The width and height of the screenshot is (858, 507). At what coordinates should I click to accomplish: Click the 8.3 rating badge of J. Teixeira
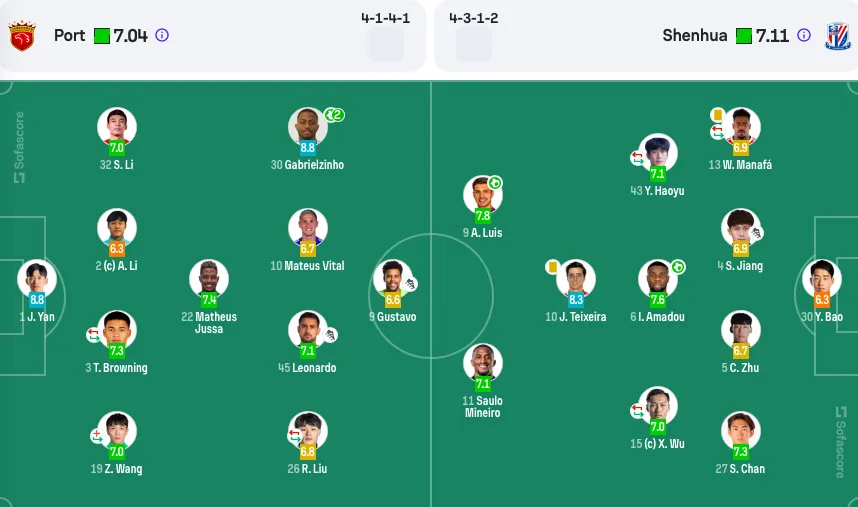[576, 299]
